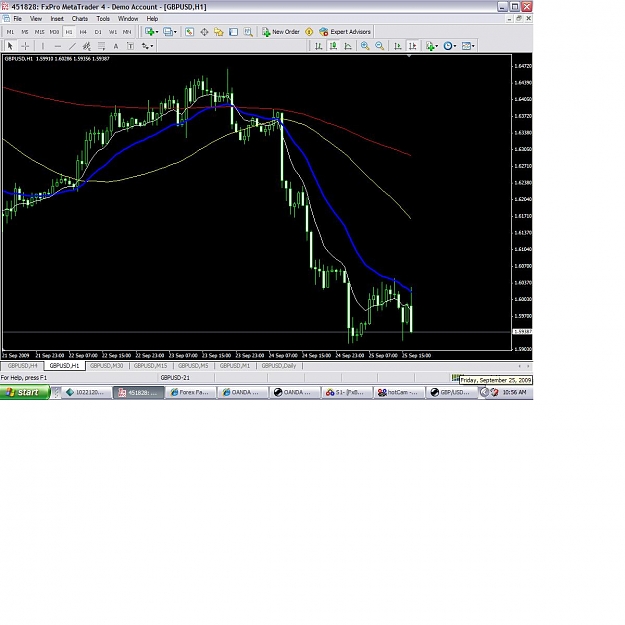This screenshot has height=625, width=625.
Task: Switch to the GBPUSD,M5 chart tab
Action: click(193, 366)
